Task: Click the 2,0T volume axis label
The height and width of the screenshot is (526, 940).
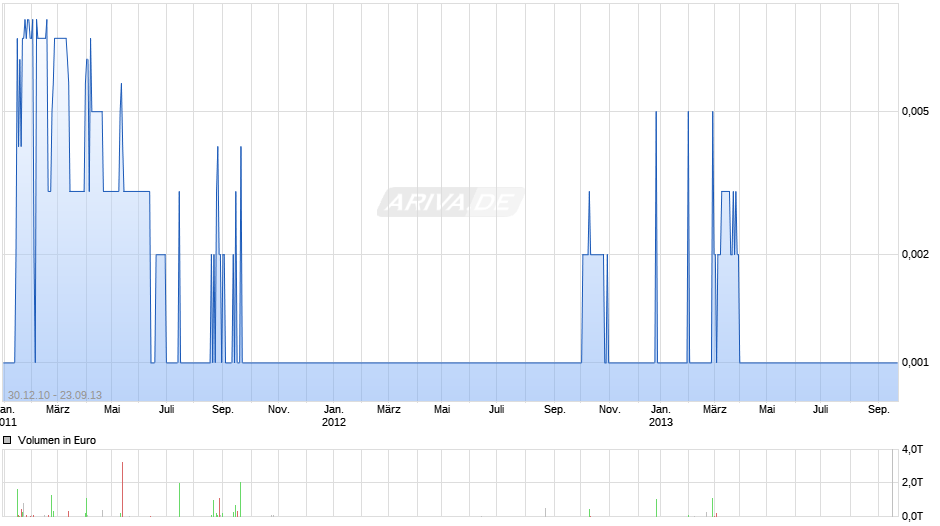Action: (x=912, y=482)
